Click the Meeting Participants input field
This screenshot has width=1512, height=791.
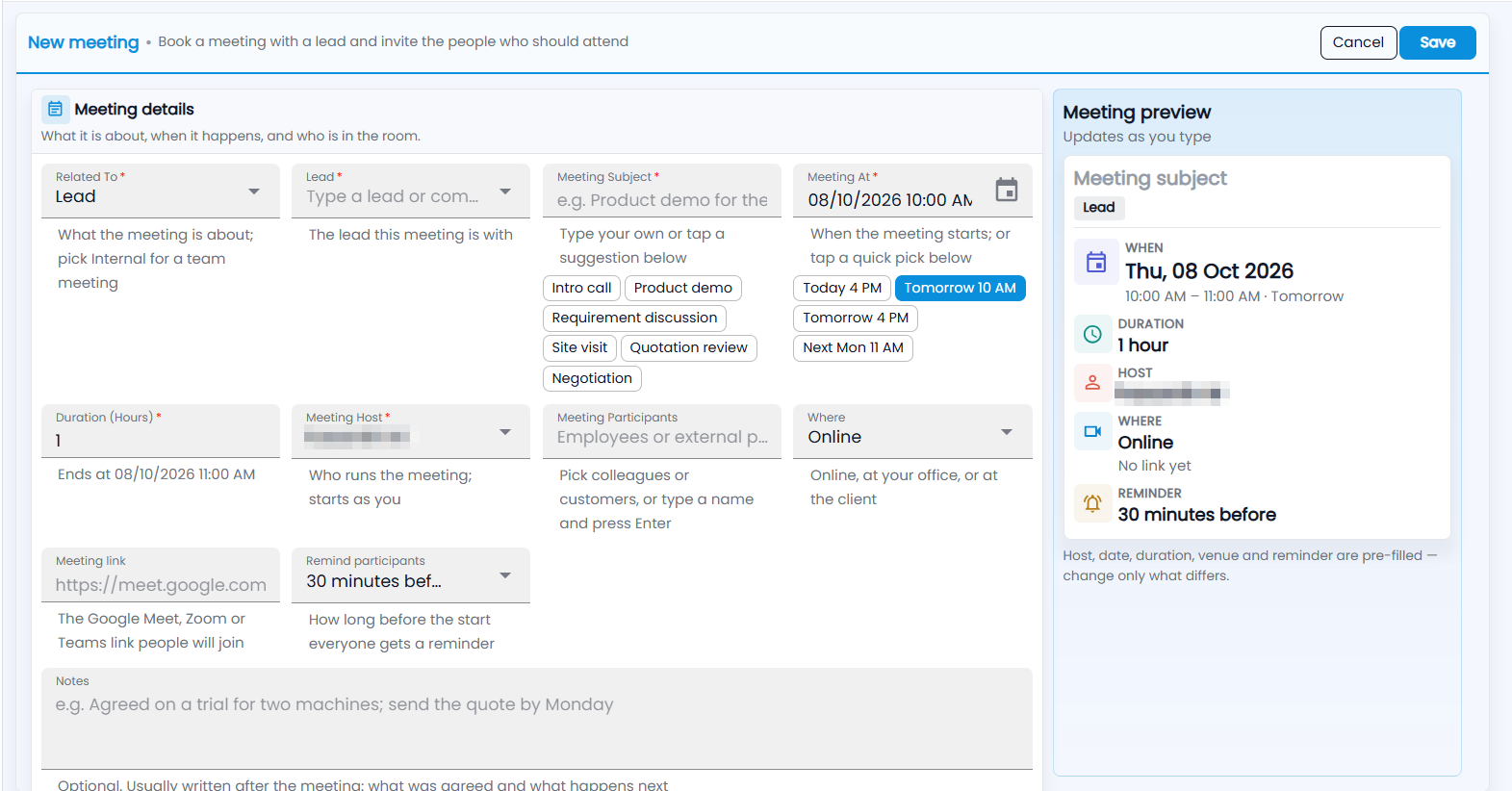pos(662,431)
